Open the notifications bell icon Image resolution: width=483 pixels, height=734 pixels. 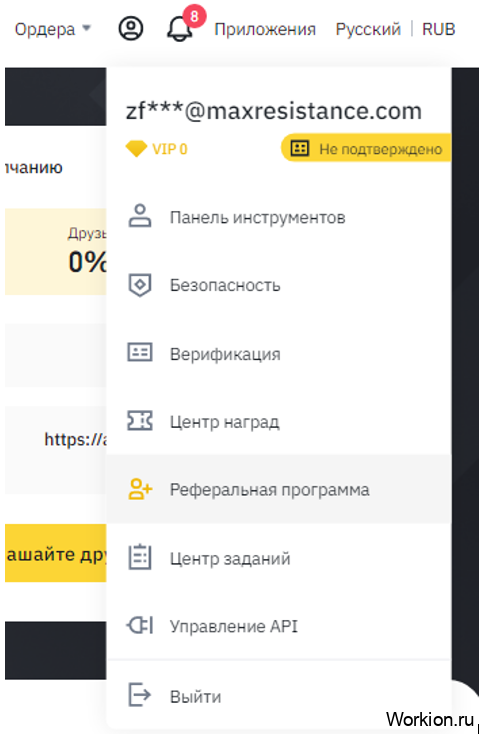click(180, 29)
